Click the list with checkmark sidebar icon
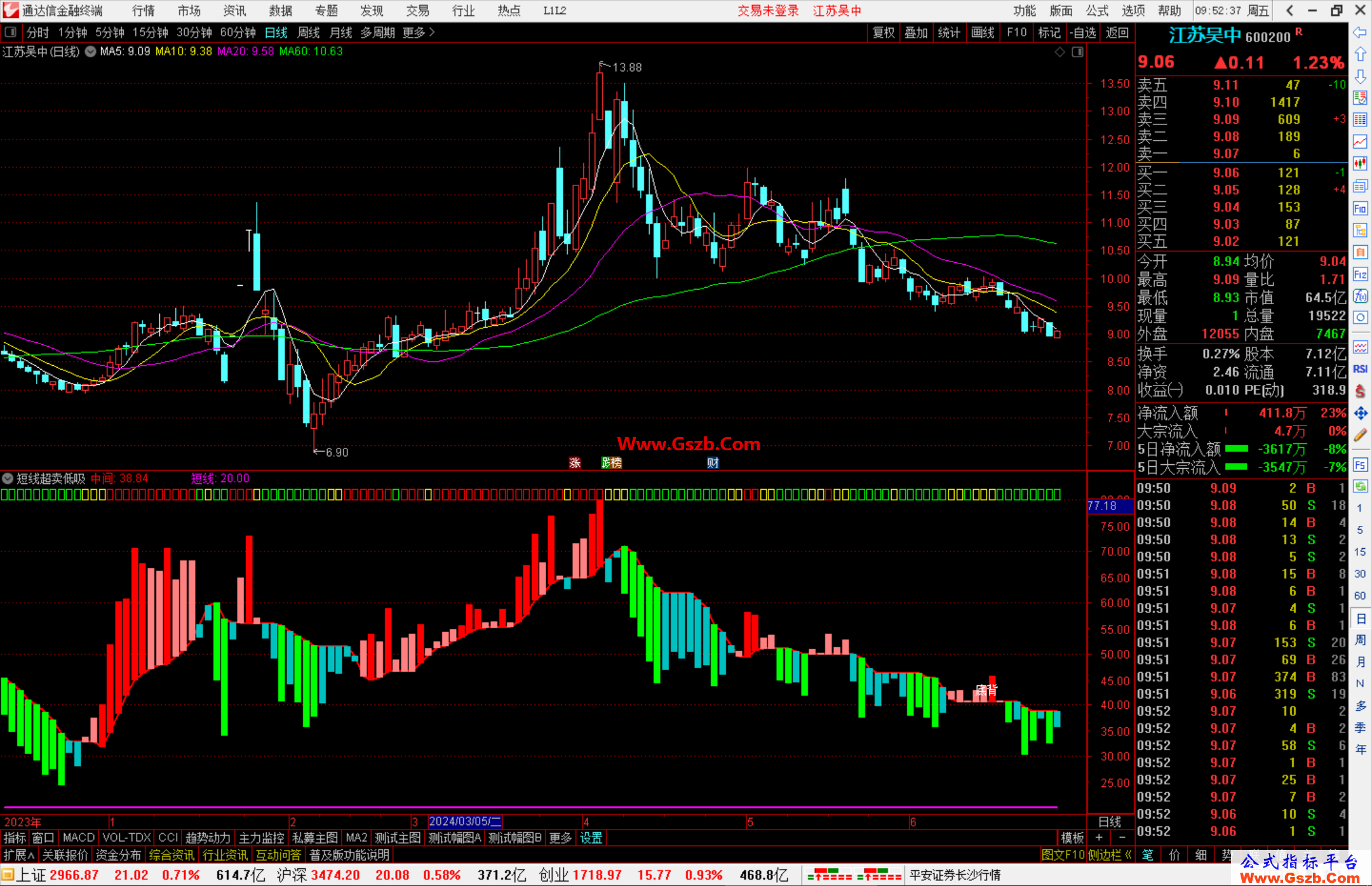Viewport: 1372px width, 886px height. 1360,98
